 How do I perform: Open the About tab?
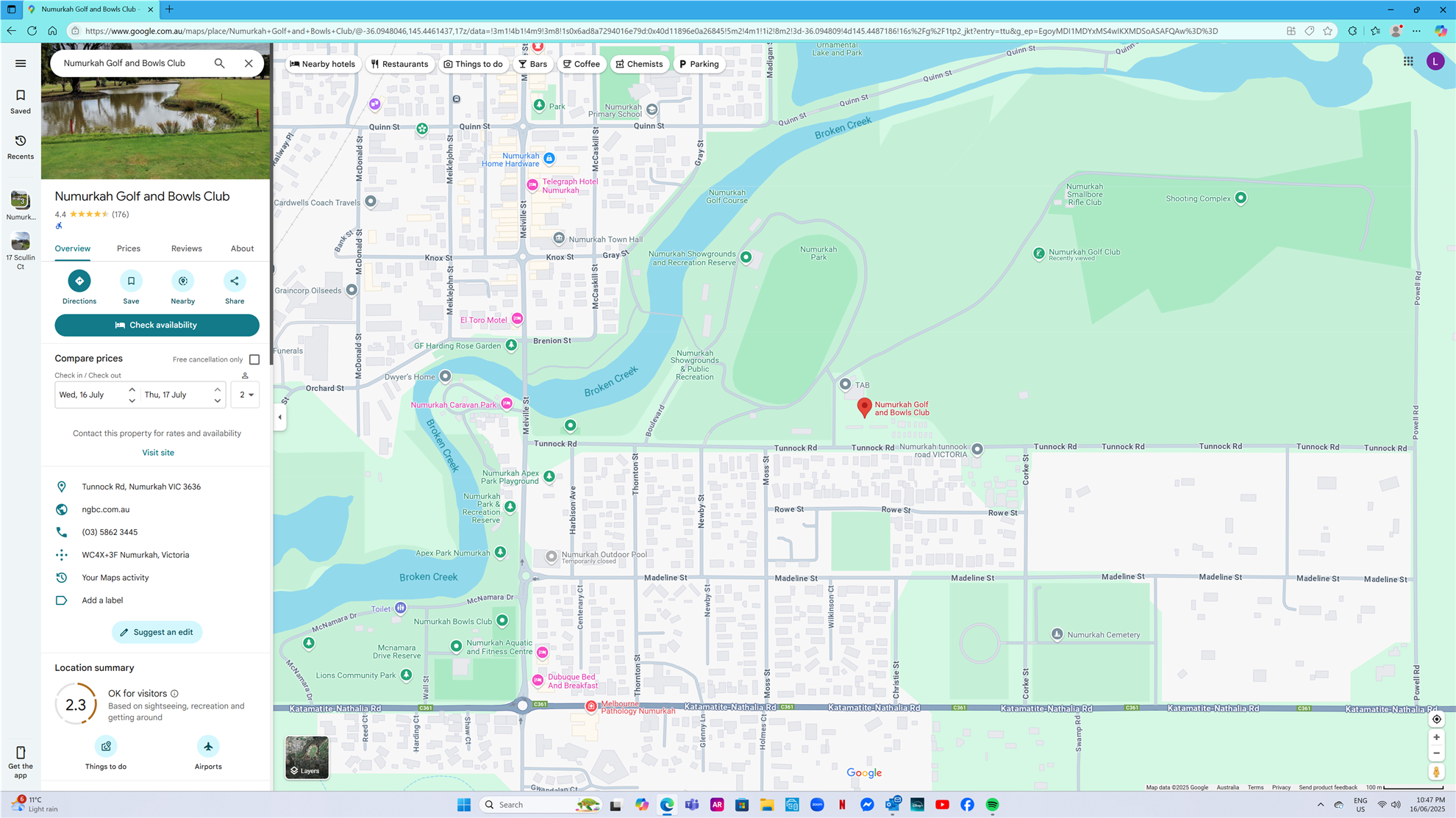[242, 248]
